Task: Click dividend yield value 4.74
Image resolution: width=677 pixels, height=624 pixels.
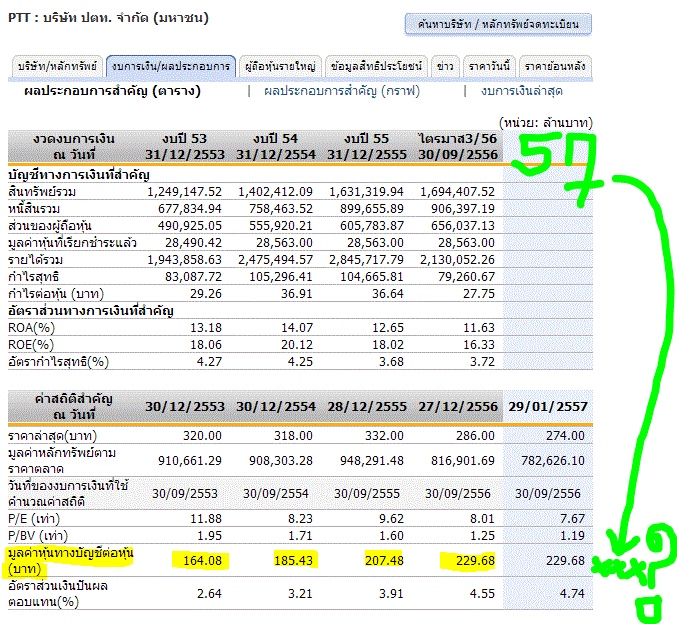Action: coord(572,594)
